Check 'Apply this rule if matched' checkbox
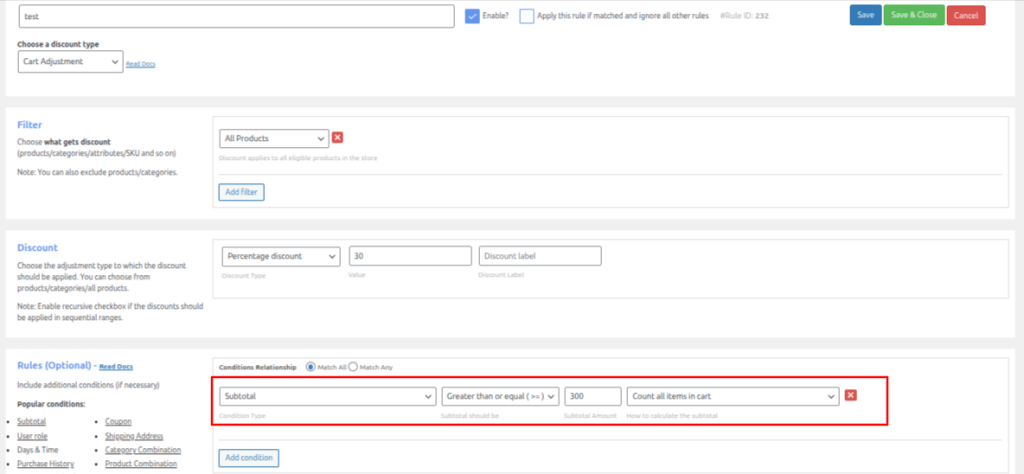 click(527, 16)
